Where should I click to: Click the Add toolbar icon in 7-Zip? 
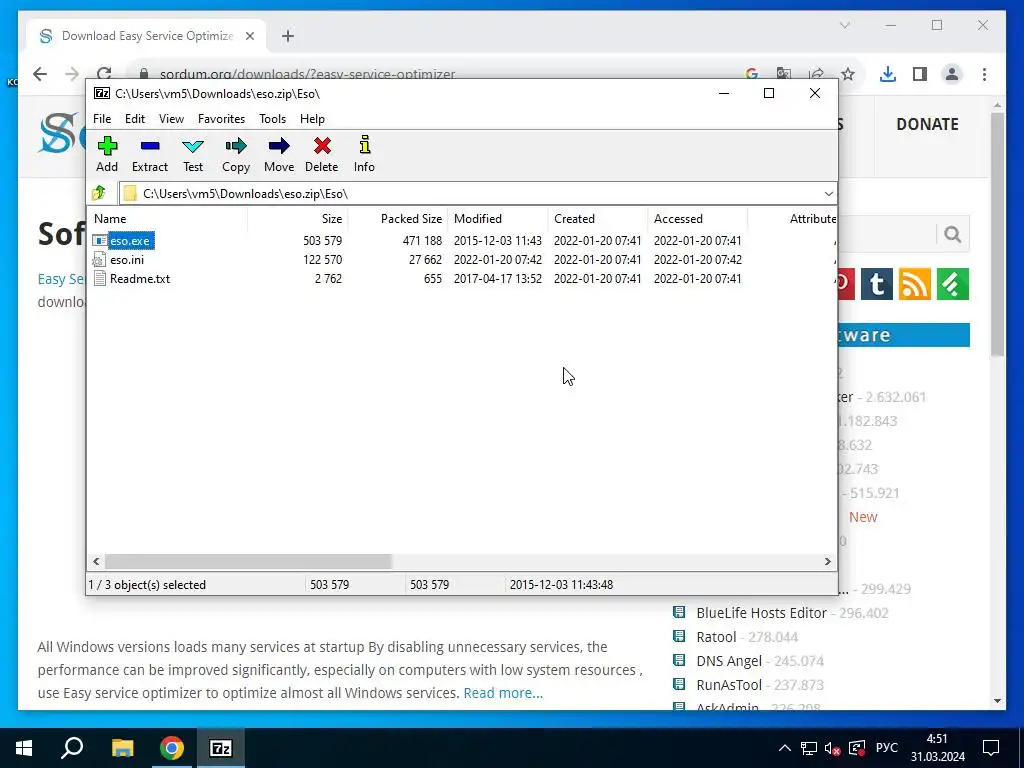click(107, 146)
